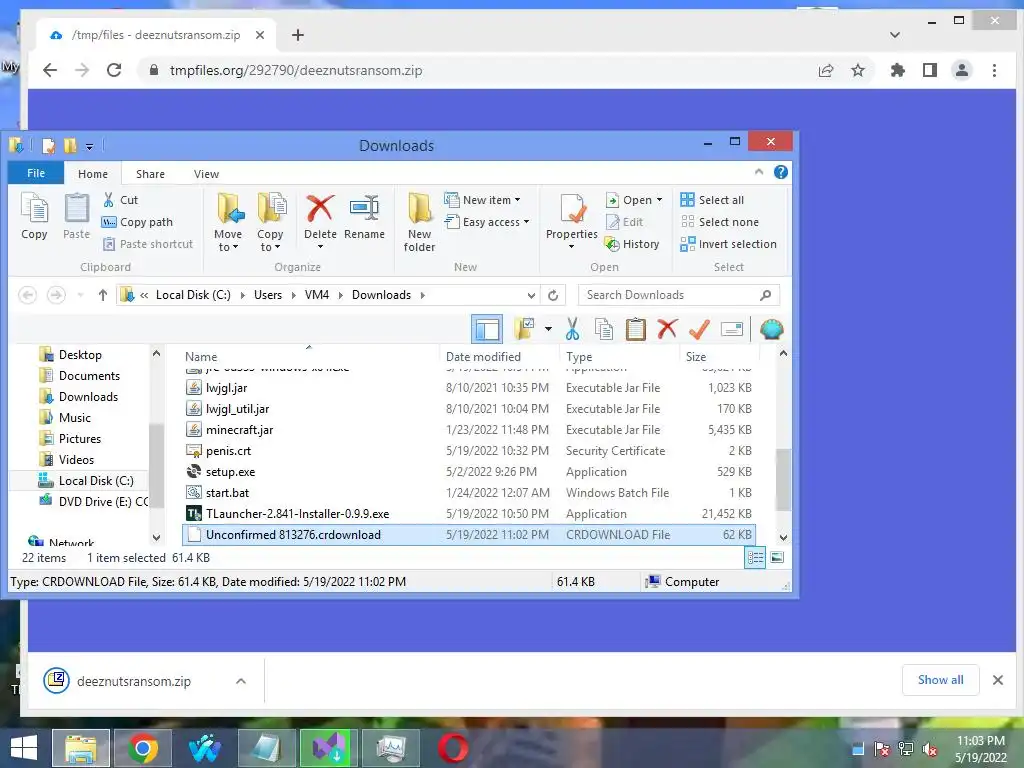1024x768 pixels.
Task: Launch Opera from the taskbar
Action: pyautogui.click(x=453, y=748)
